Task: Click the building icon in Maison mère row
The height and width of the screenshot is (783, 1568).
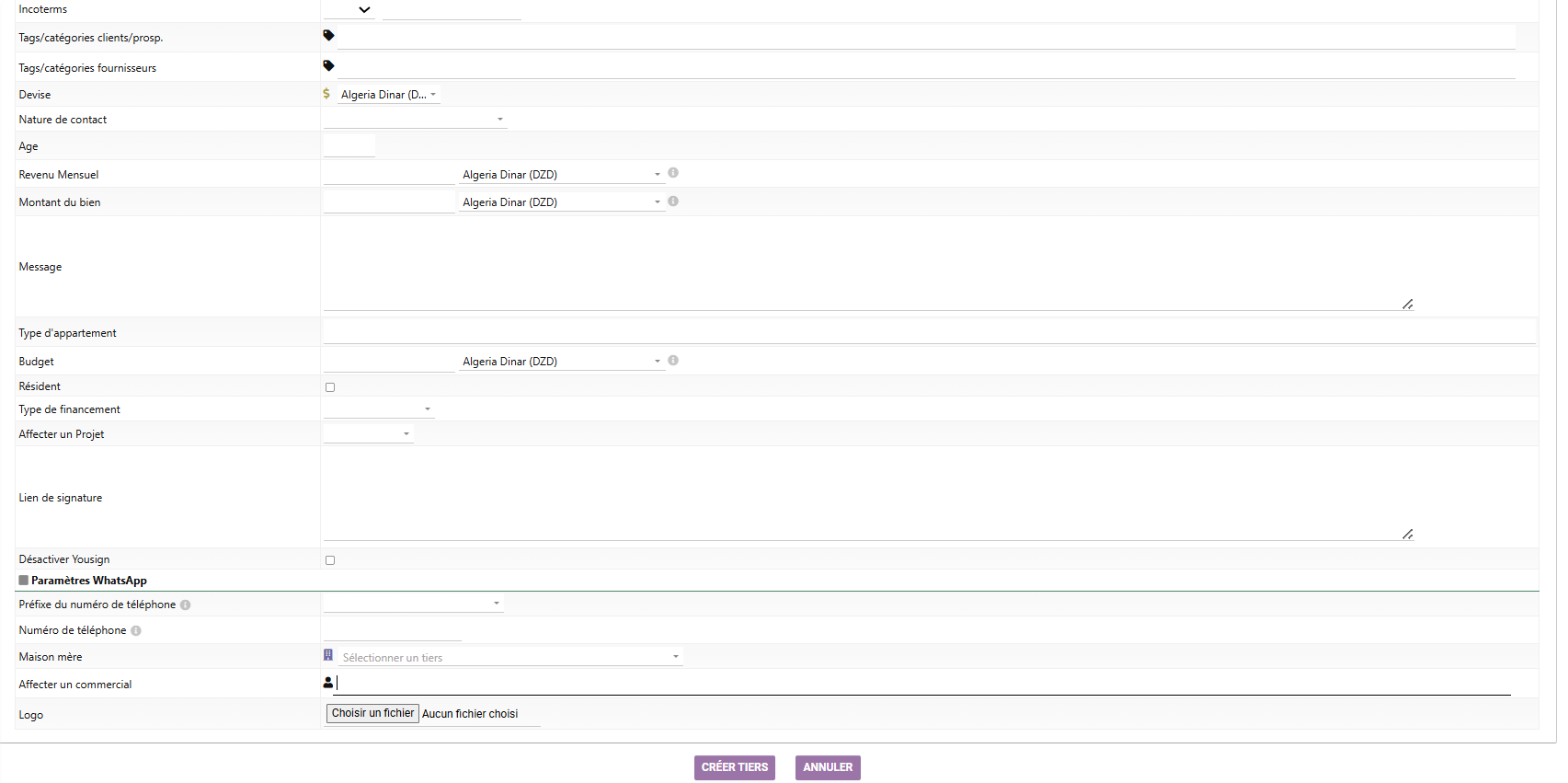Action: point(328,655)
